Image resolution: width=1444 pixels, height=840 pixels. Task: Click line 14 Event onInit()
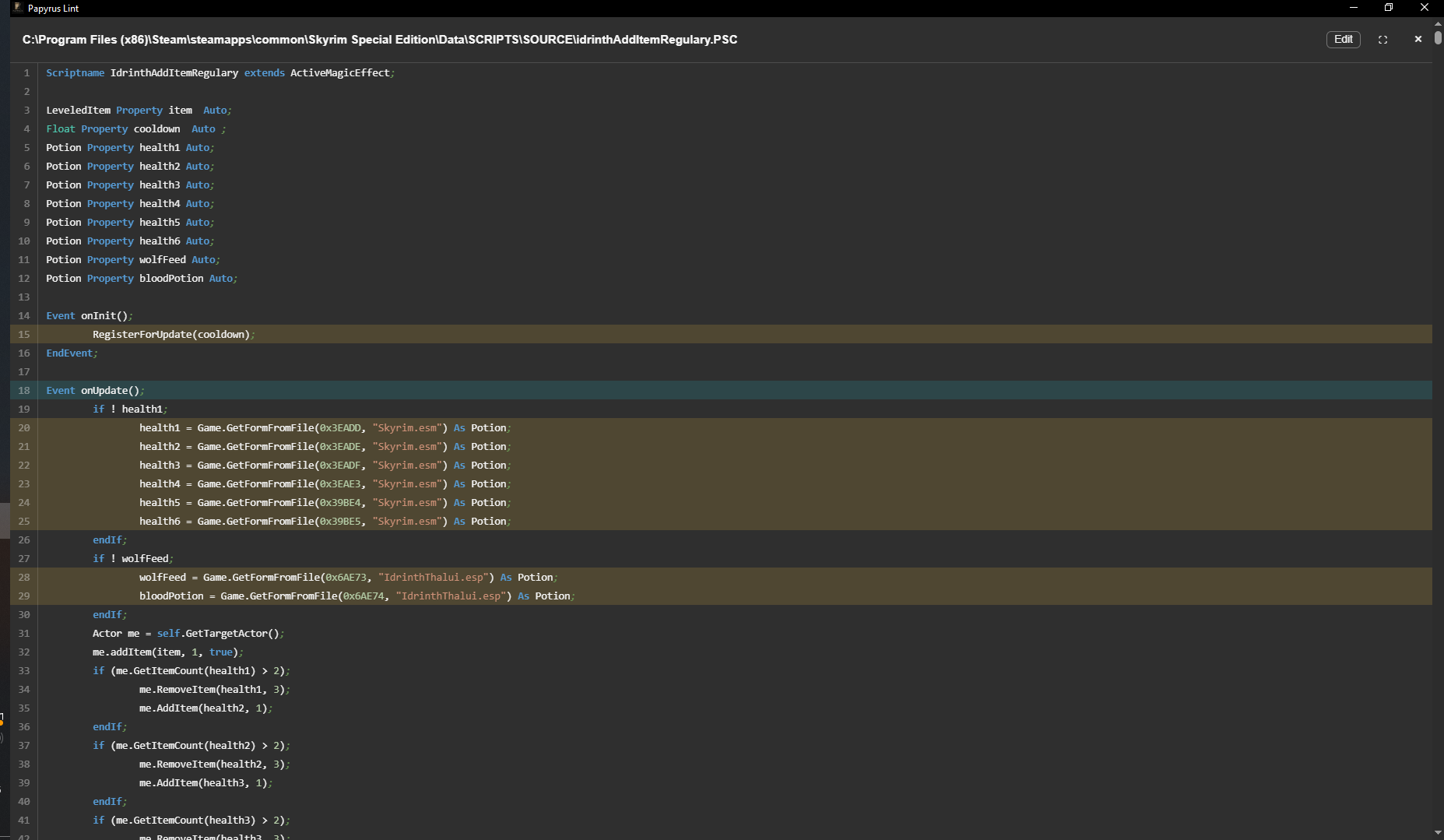[90, 315]
